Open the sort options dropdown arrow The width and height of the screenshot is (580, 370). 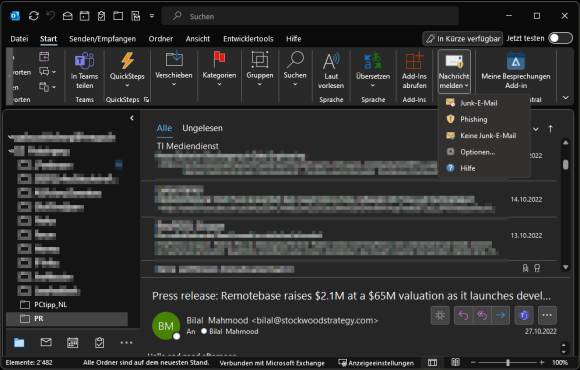(x=536, y=129)
